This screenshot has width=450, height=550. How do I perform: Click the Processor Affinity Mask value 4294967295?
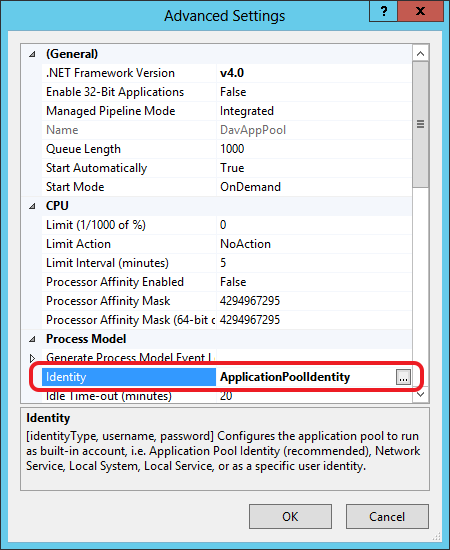point(250,301)
